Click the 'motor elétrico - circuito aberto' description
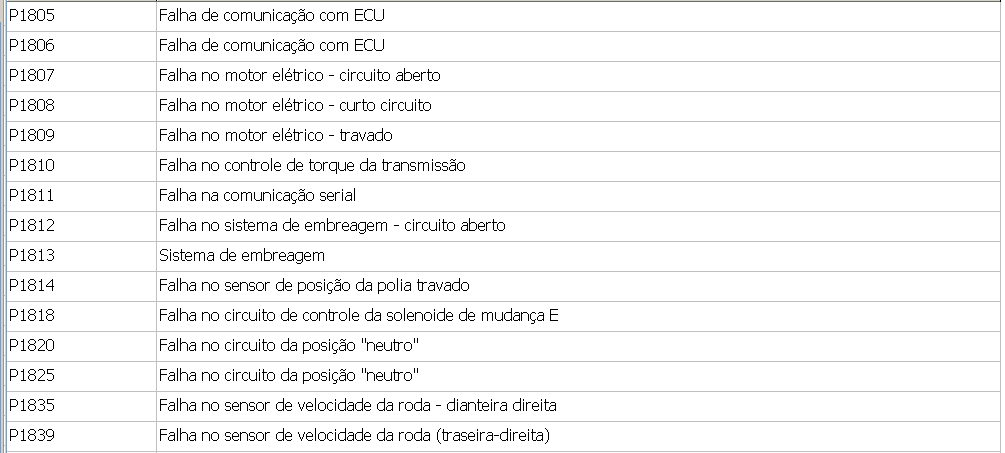The width and height of the screenshot is (1005, 453). 299,75
